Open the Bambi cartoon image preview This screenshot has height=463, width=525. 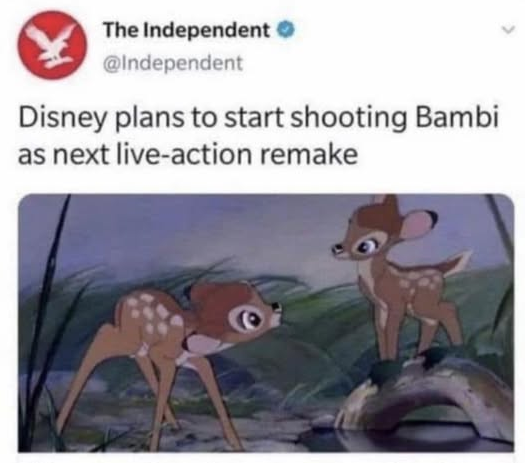click(x=266, y=323)
